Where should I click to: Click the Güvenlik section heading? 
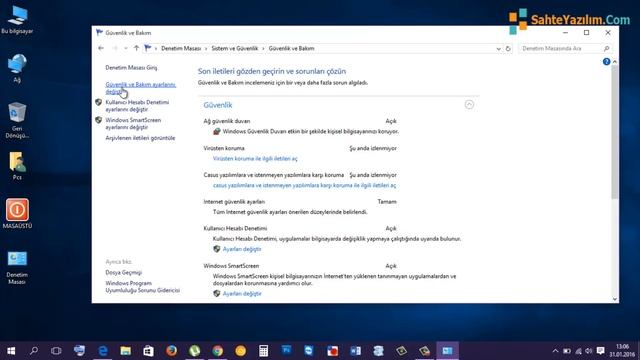(x=218, y=105)
